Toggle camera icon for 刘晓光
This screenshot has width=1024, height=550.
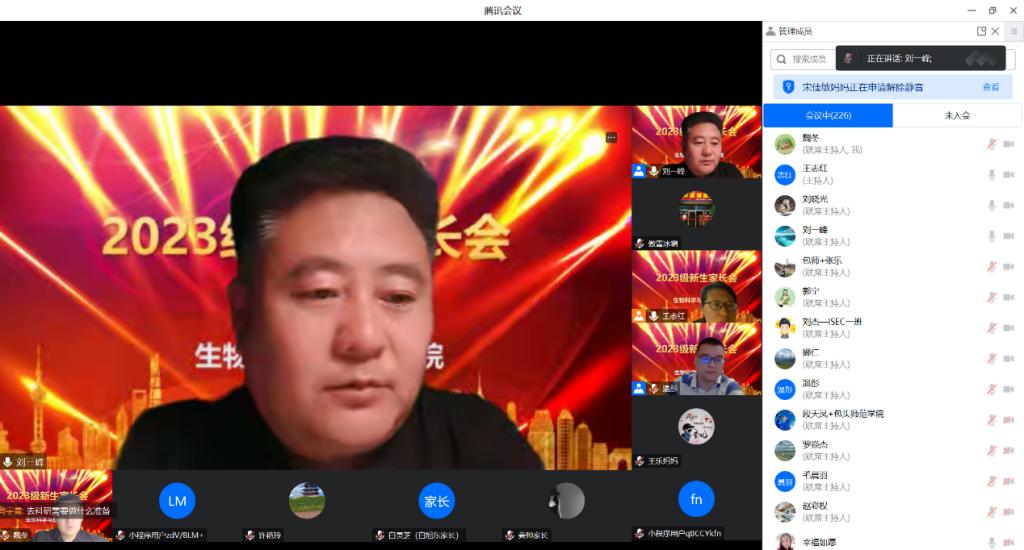1008,205
